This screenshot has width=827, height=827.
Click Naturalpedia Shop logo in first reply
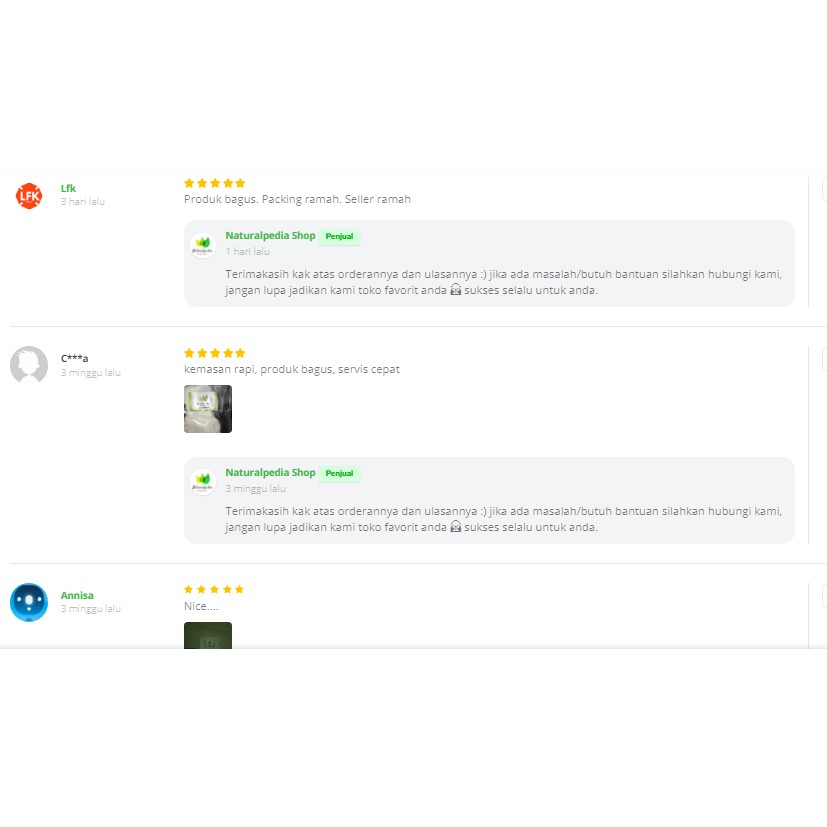[x=203, y=245]
